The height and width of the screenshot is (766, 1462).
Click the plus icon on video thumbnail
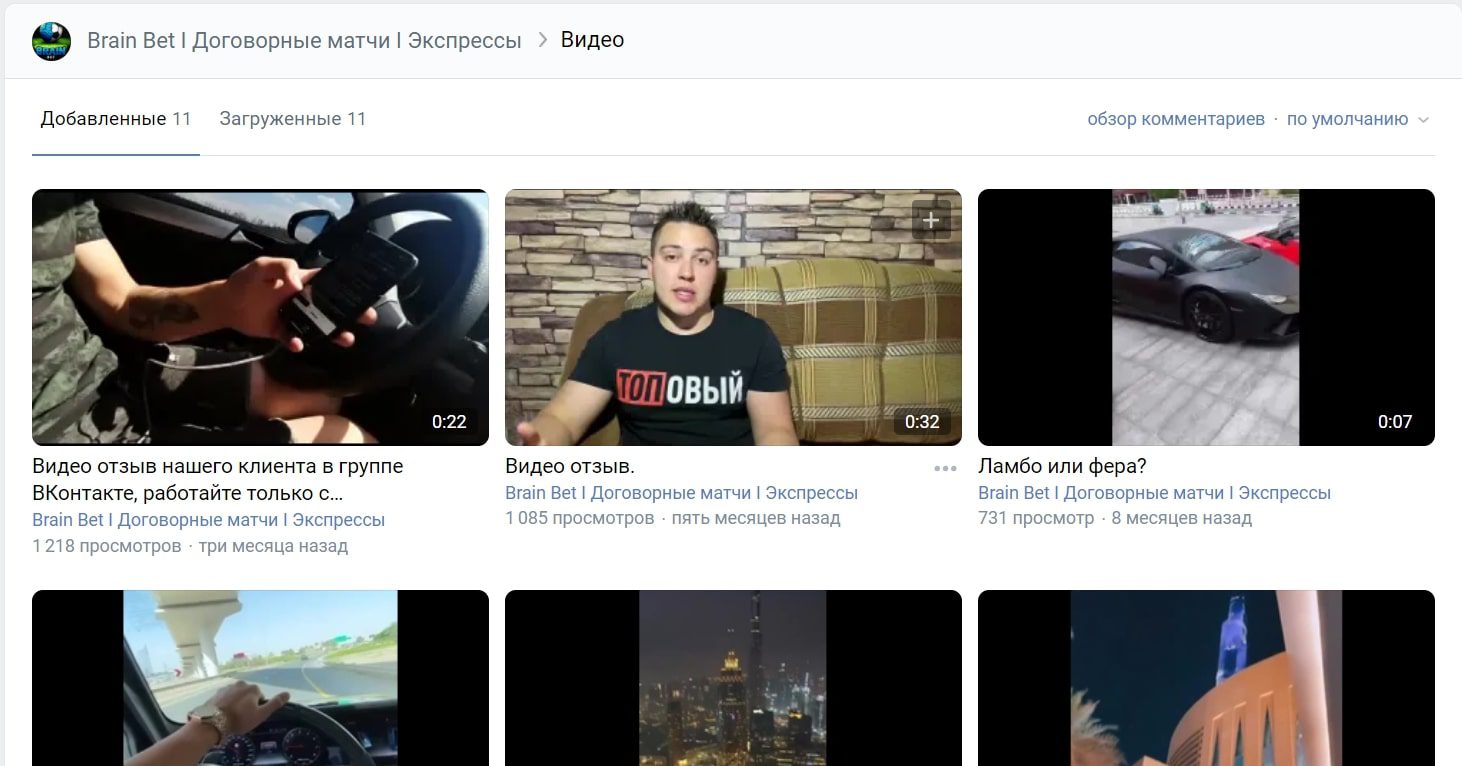[x=931, y=220]
